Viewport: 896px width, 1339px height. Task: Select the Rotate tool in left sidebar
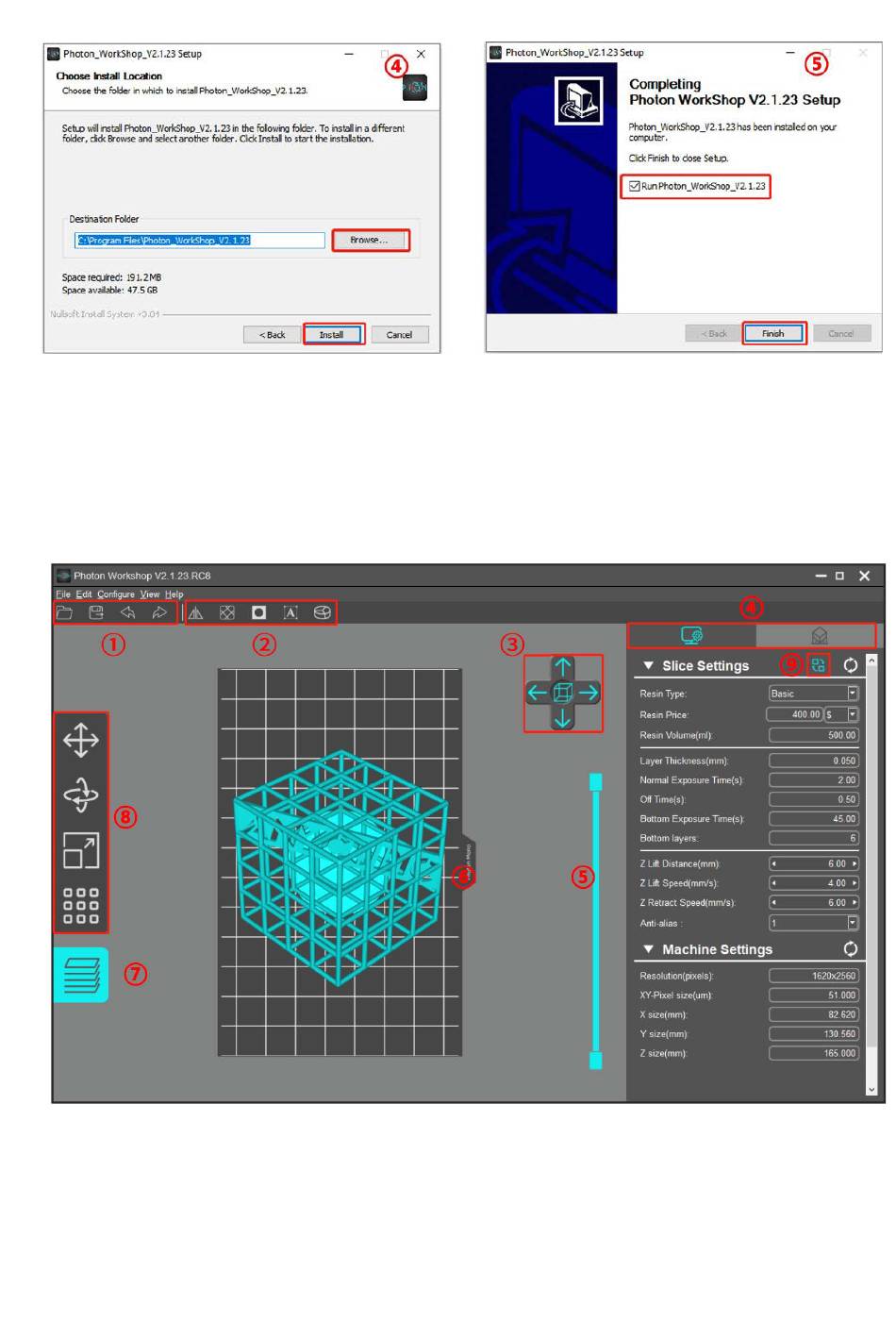81,795
